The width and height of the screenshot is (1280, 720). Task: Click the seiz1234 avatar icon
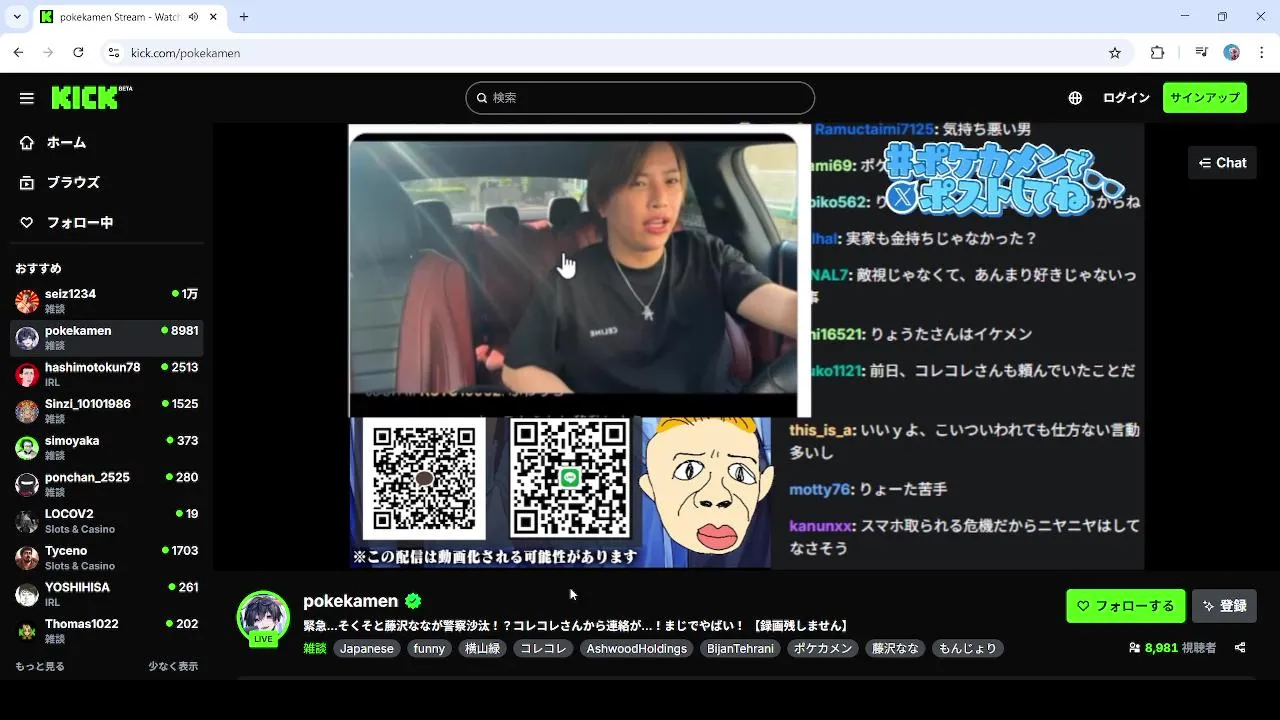(x=27, y=301)
